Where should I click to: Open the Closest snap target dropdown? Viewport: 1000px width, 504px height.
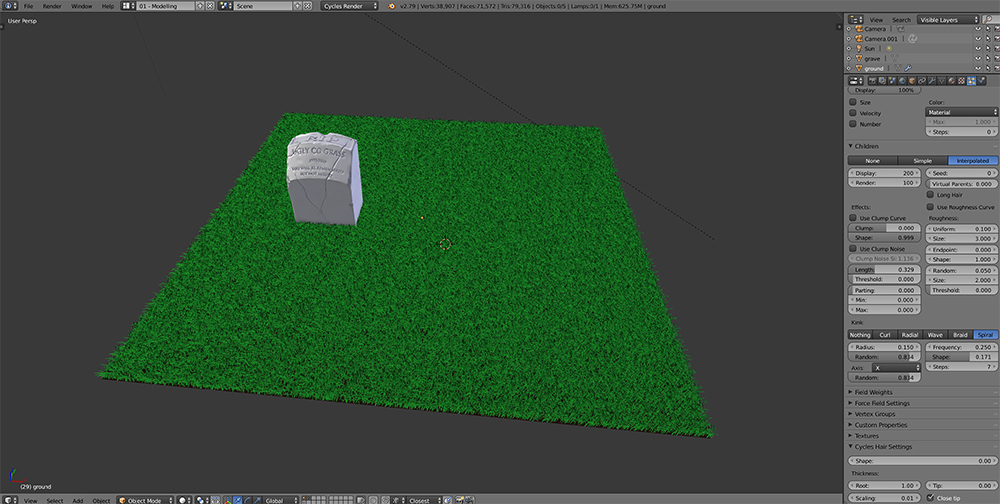tap(424, 500)
